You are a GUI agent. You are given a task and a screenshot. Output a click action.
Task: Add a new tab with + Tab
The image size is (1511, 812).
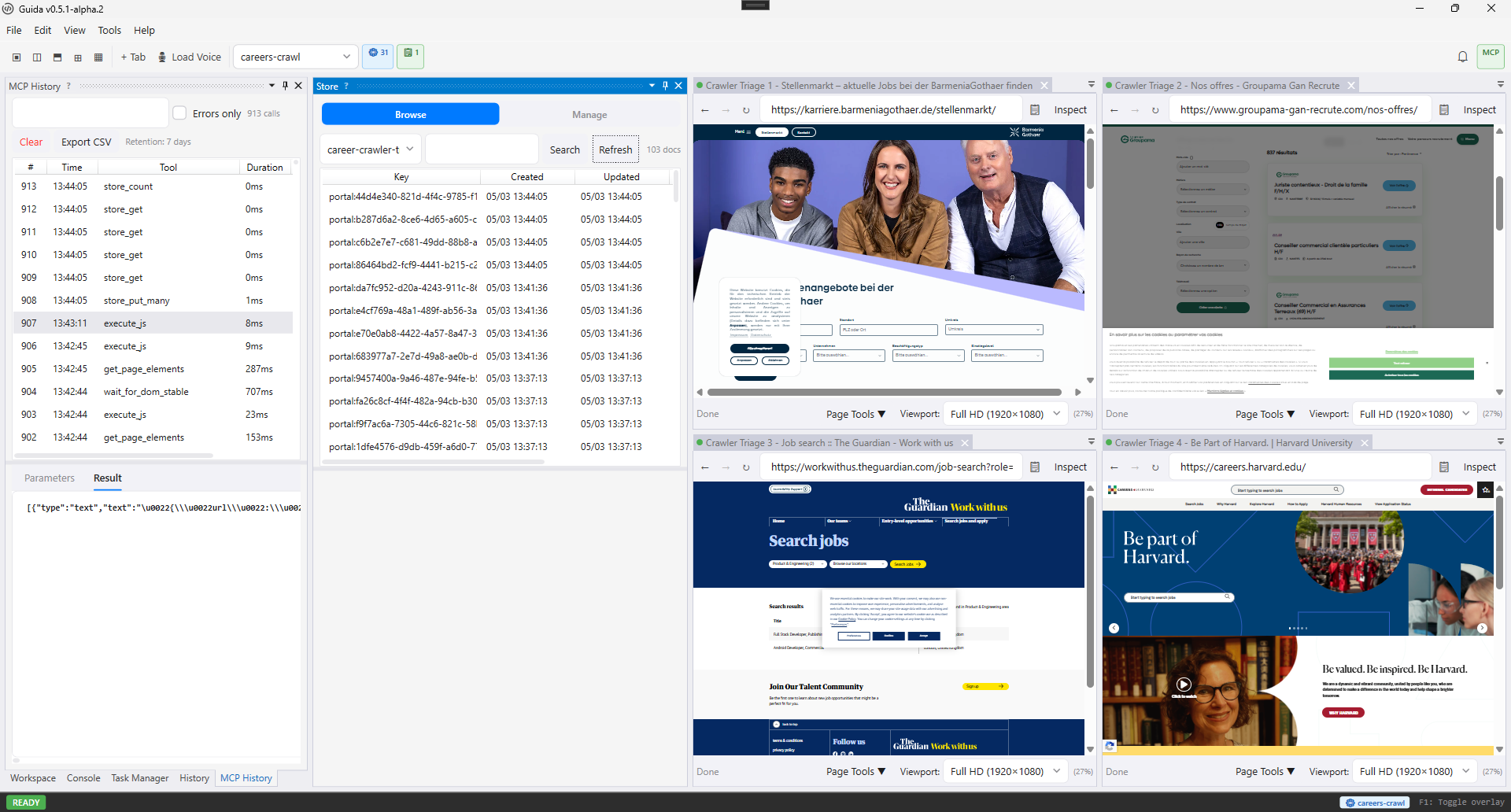[x=133, y=57]
